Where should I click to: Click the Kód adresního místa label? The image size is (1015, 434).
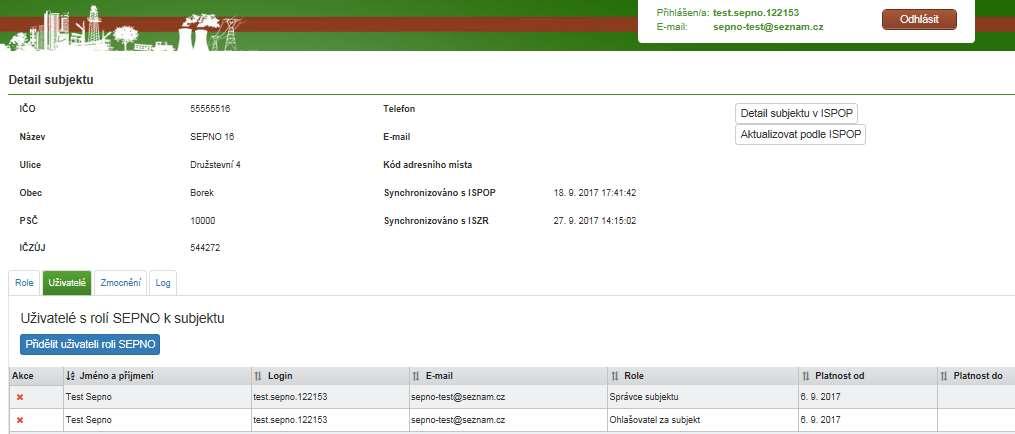click(428, 165)
